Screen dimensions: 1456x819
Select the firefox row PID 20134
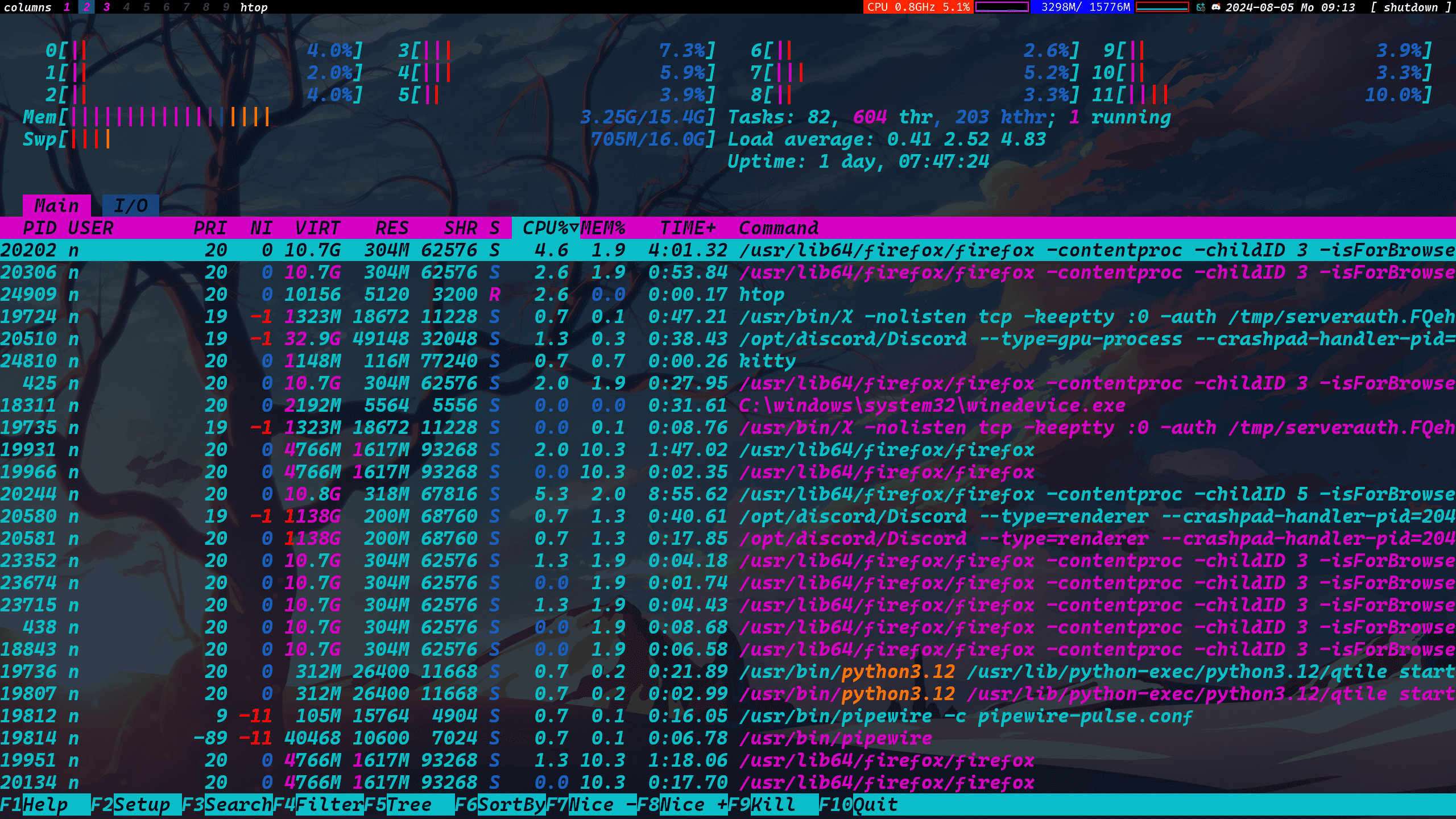(x=728, y=783)
